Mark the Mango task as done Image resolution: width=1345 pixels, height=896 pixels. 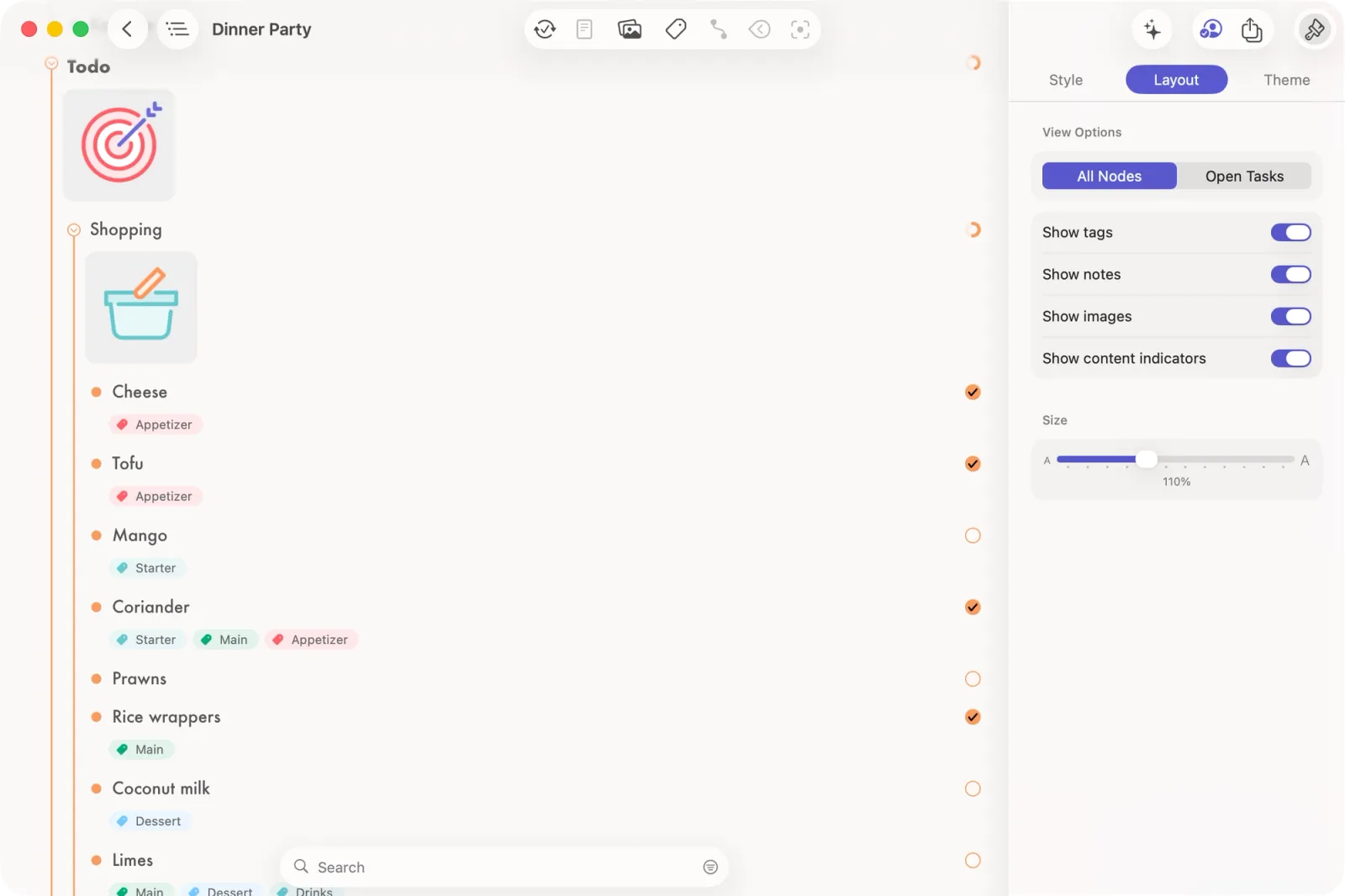coord(973,535)
